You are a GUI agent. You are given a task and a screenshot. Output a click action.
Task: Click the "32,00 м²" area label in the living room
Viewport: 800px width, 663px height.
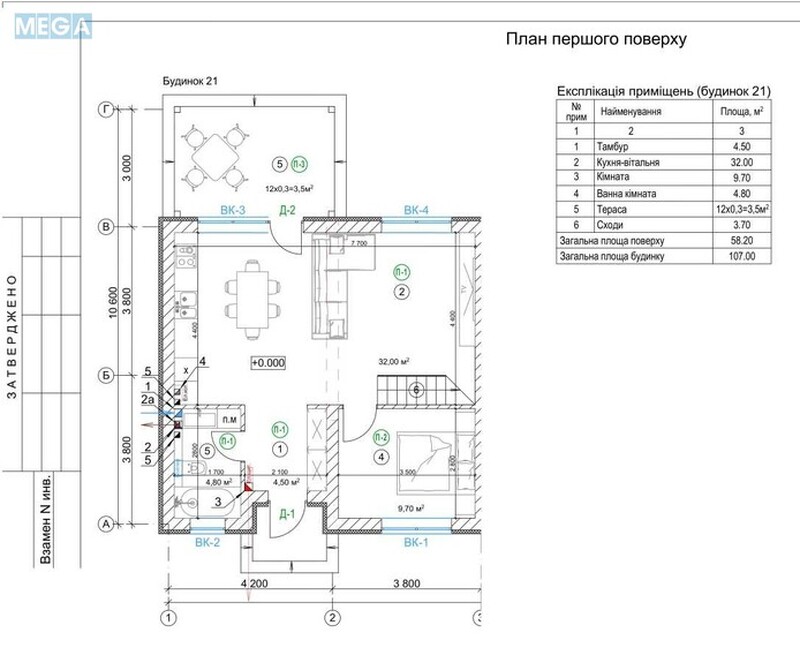pos(394,361)
